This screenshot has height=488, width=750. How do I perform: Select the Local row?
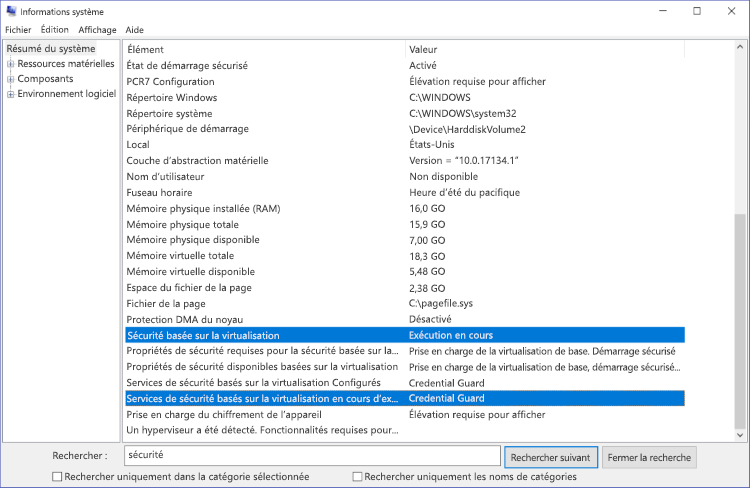click(405, 144)
